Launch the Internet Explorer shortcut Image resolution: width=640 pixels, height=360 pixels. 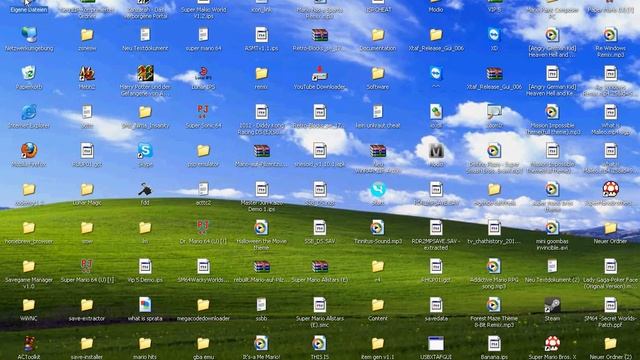click(x=29, y=112)
